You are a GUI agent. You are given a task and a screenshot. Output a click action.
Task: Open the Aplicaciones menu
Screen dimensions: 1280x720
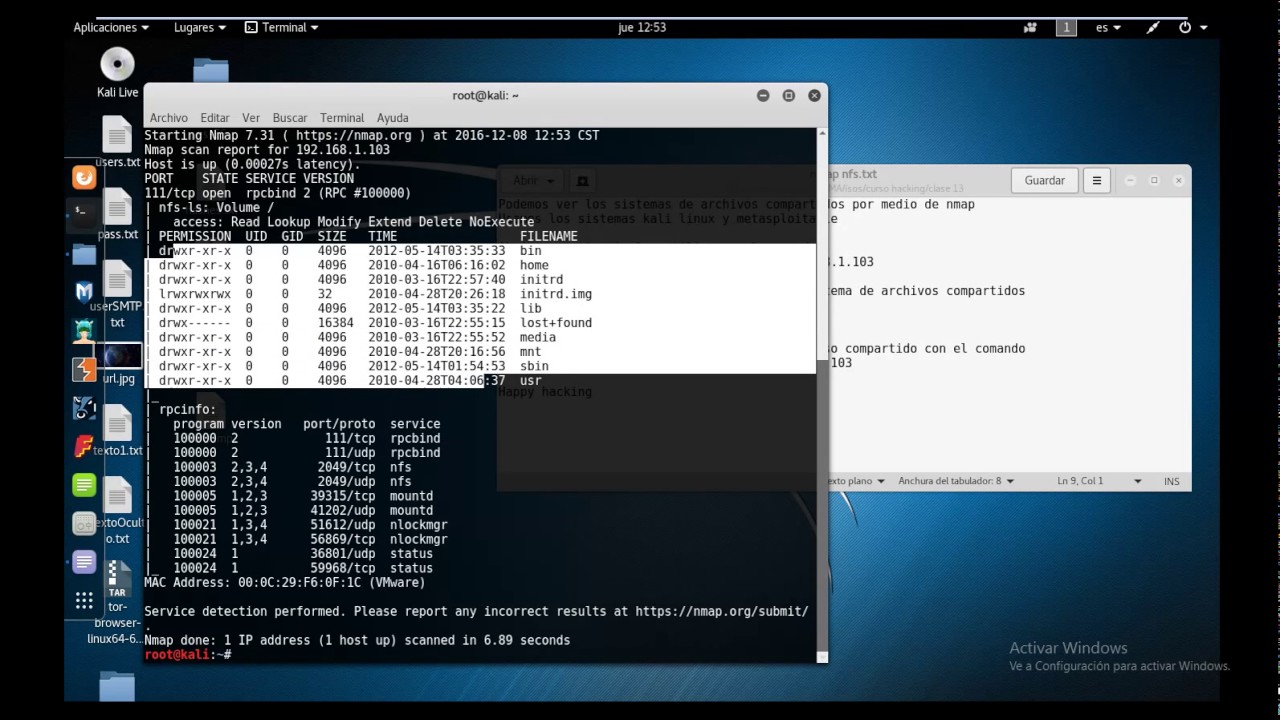tap(110, 28)
